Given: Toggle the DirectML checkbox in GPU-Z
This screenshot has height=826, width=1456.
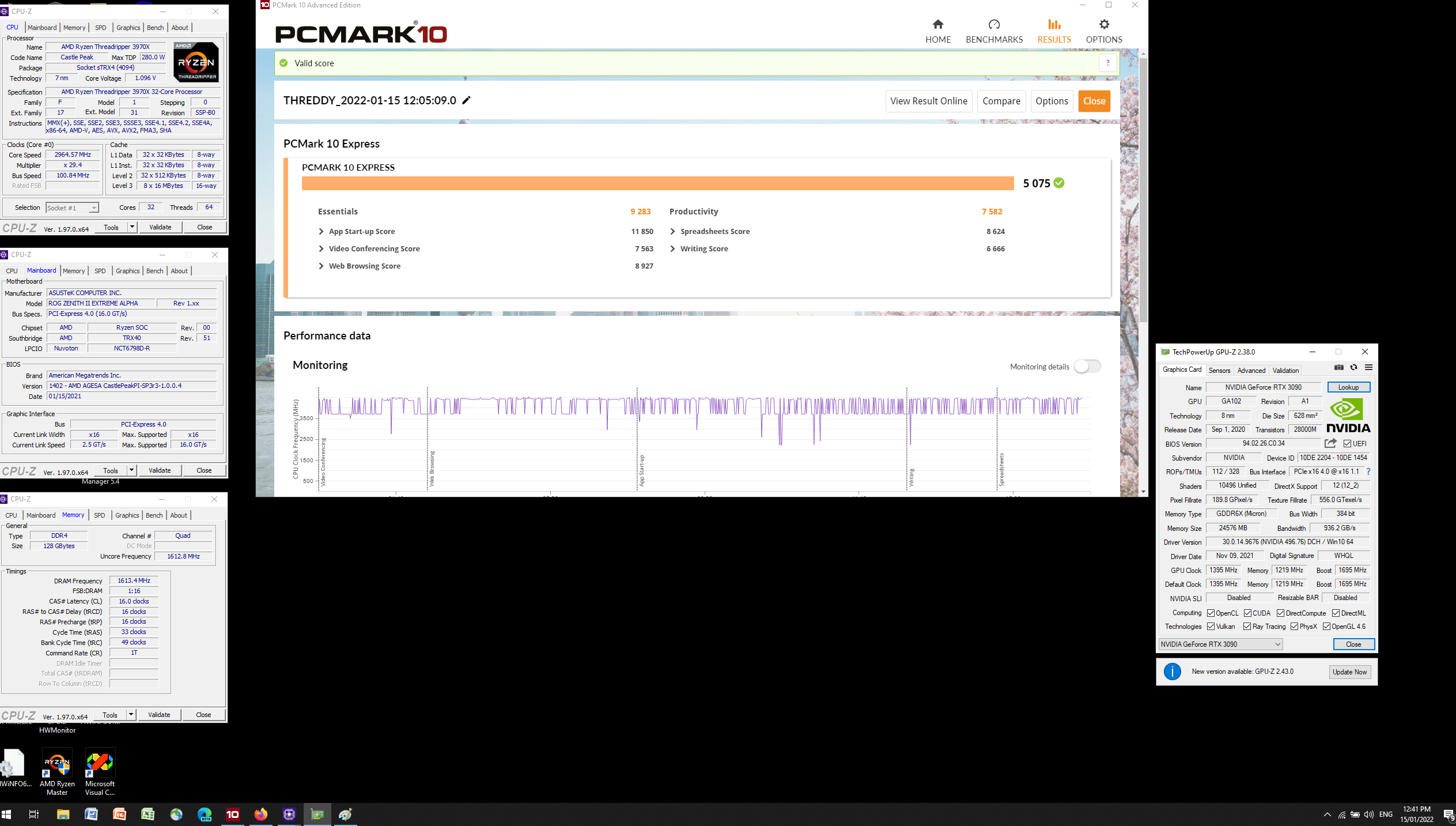Looking at the screenshot, I should (1336, 613).
